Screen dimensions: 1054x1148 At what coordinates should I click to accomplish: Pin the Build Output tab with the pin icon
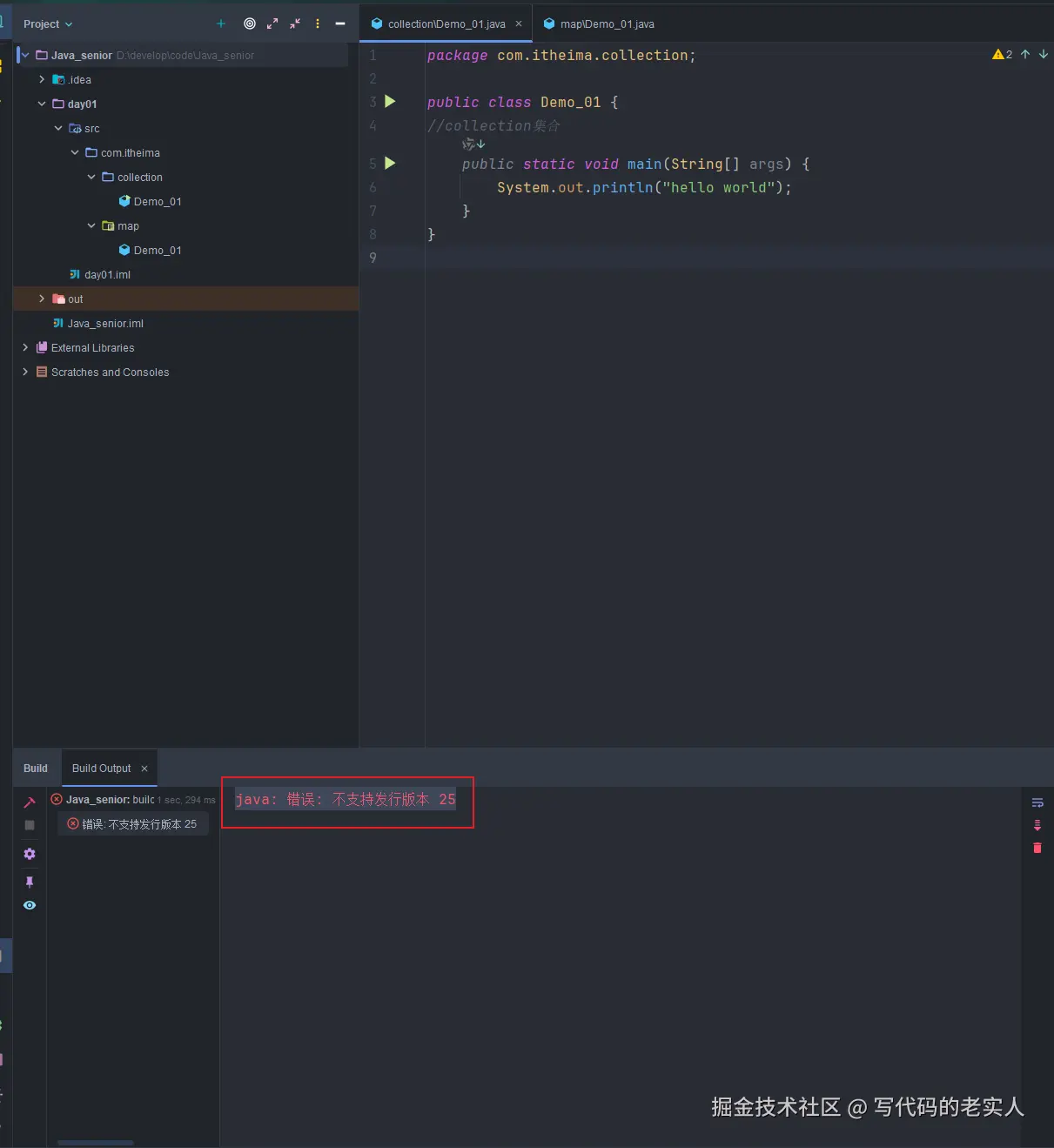30,882
